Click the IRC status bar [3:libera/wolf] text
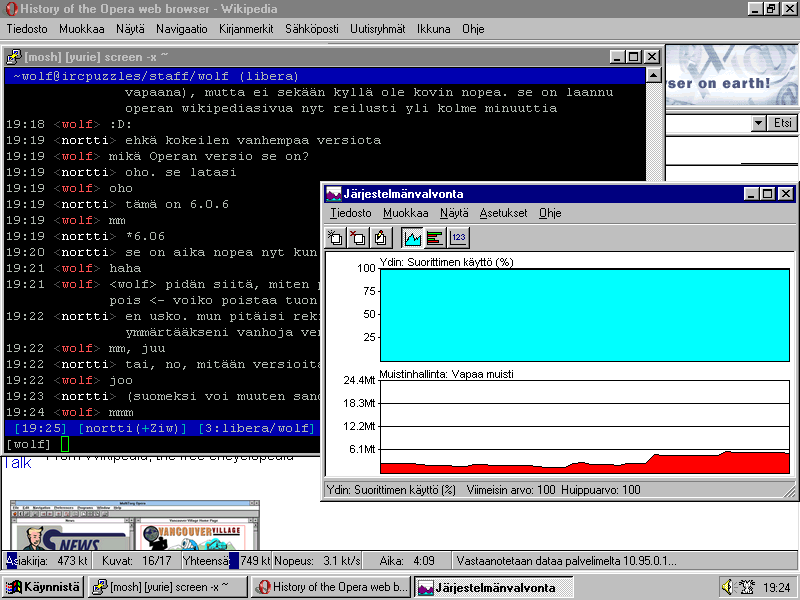 (x=256, y=428)
